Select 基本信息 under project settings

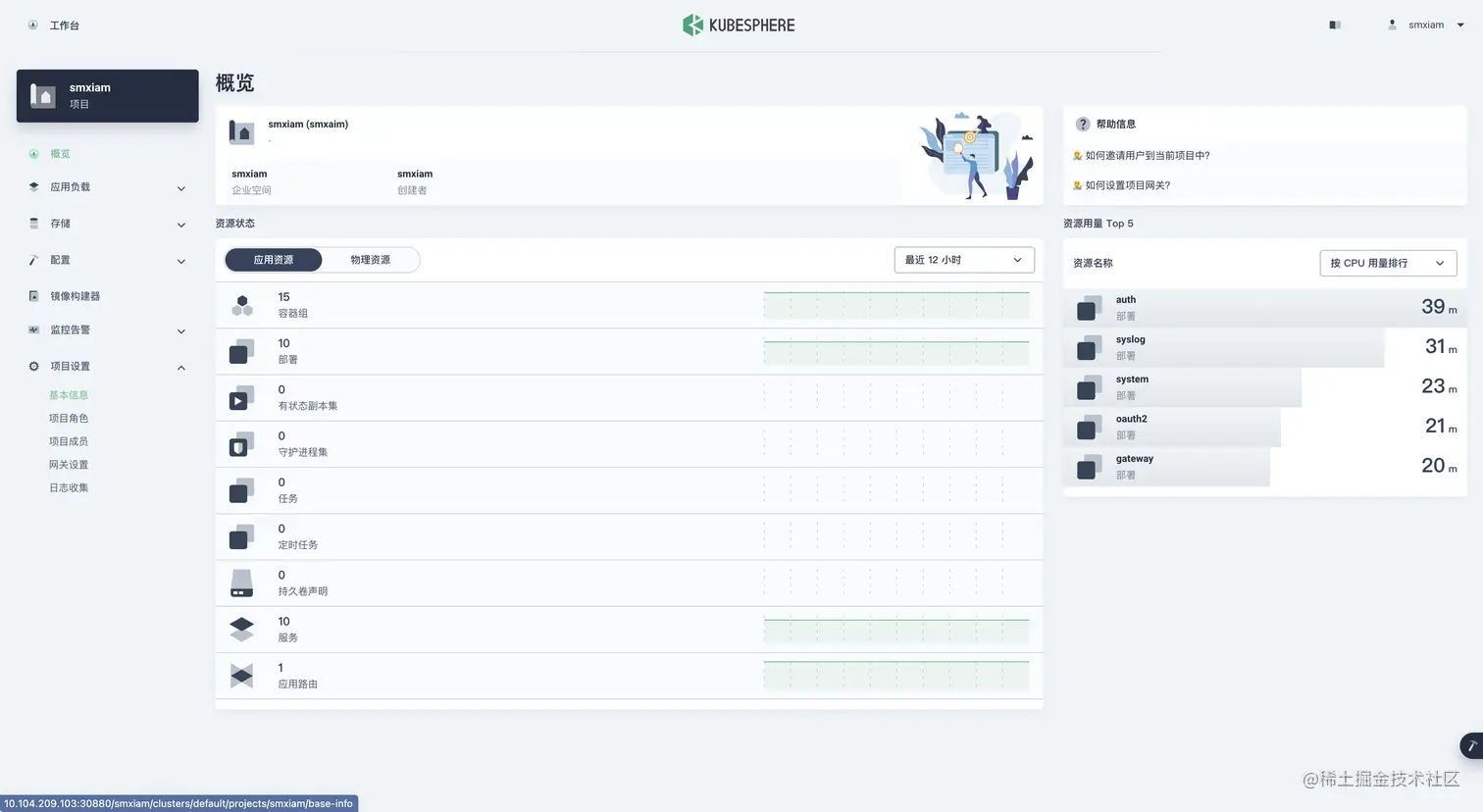click(x=69, y=395)
